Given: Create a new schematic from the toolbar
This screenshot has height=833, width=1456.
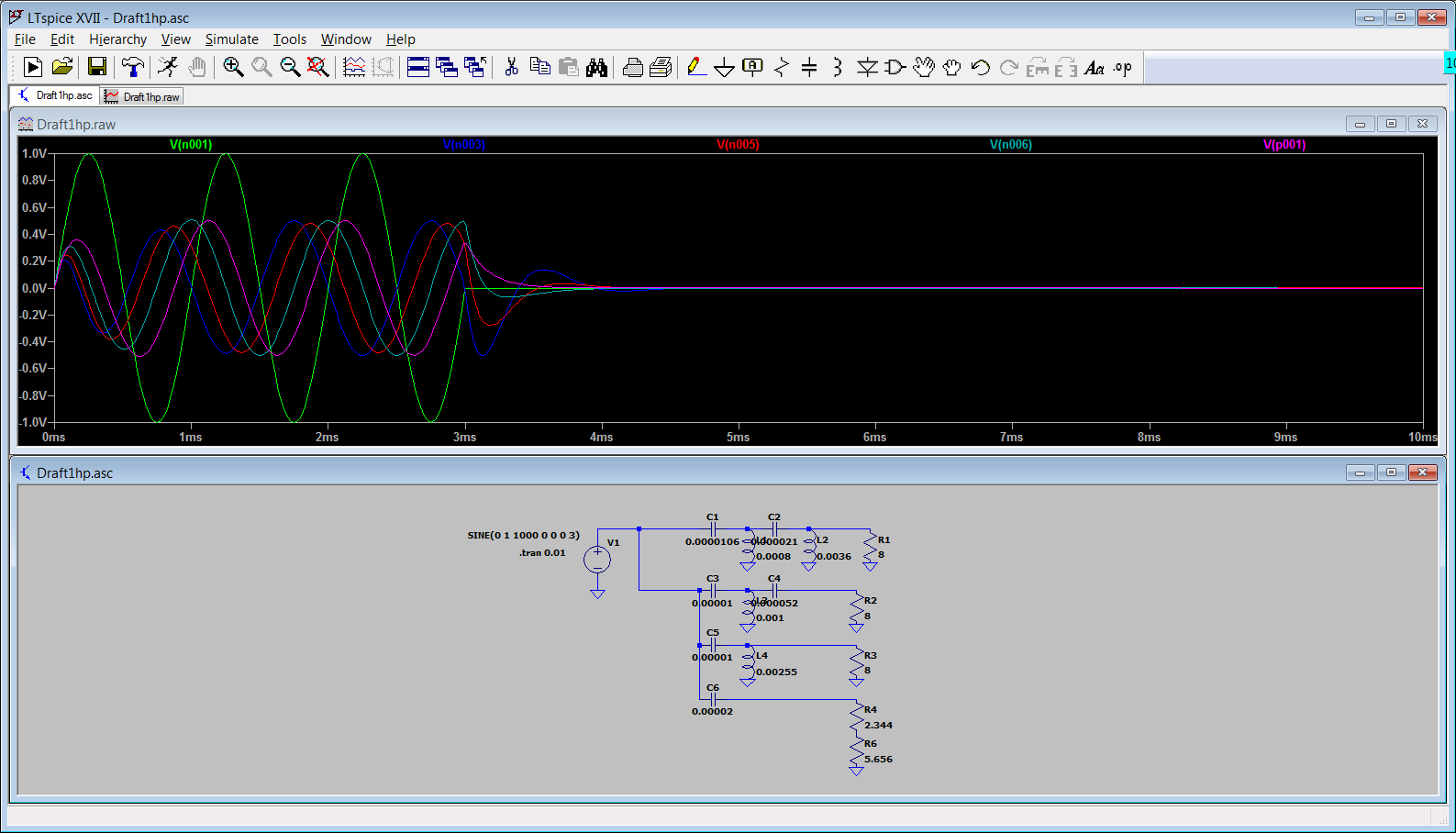Looking at the screenshot, I should point(32,67).
